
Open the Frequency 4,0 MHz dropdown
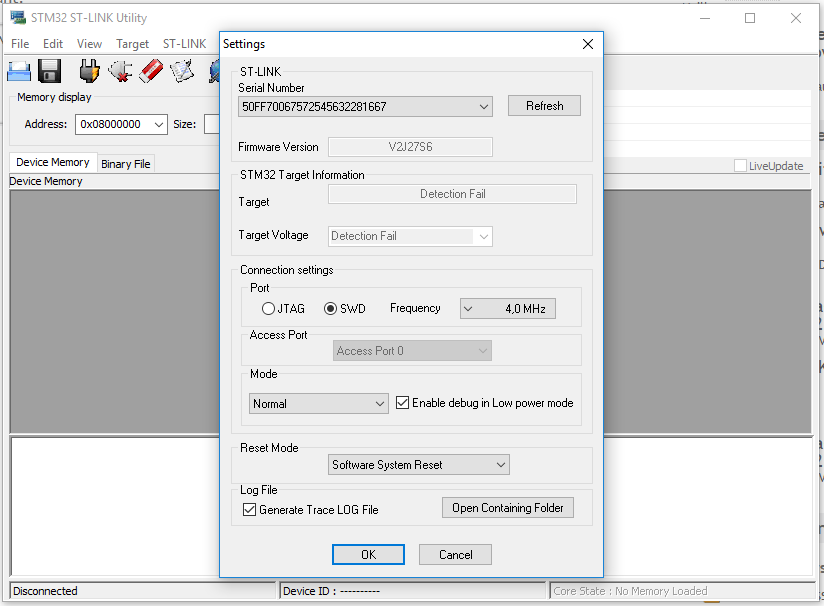pyautogui.click(x=508, y=309)
